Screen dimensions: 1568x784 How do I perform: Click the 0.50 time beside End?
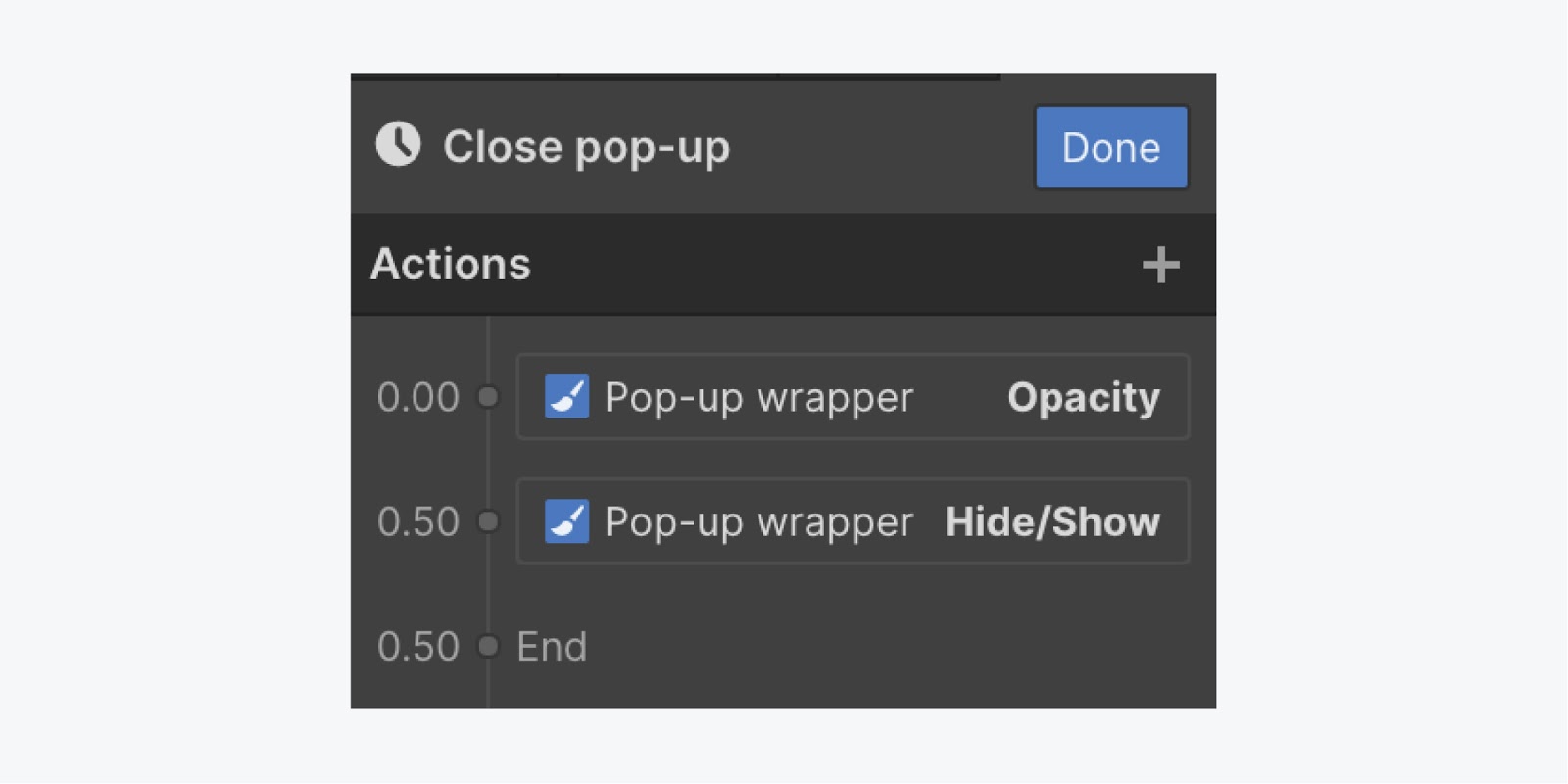[x=418, y=647]
